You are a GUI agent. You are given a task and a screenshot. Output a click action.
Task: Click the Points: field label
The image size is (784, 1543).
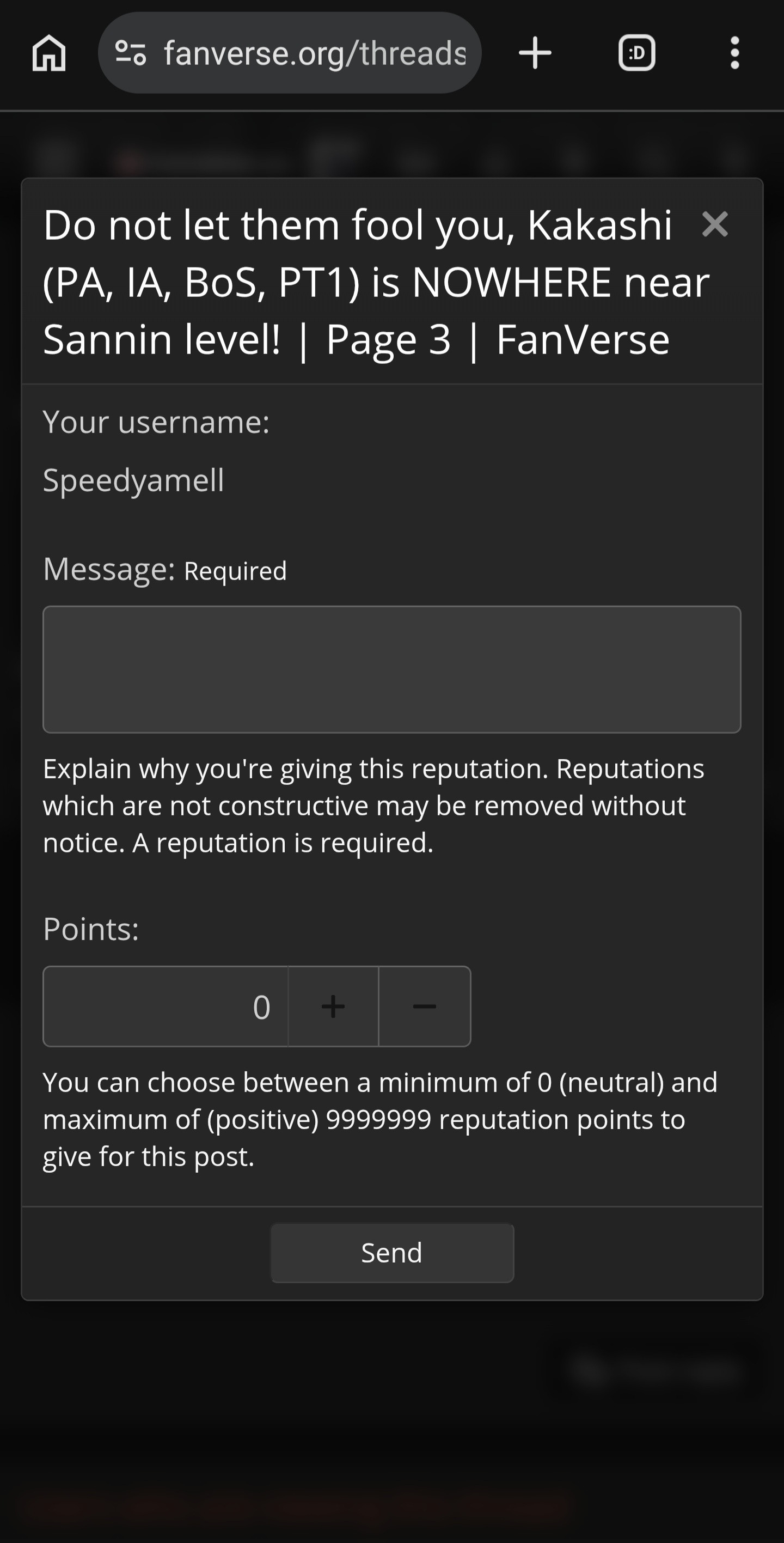click(x=91, y=929)
